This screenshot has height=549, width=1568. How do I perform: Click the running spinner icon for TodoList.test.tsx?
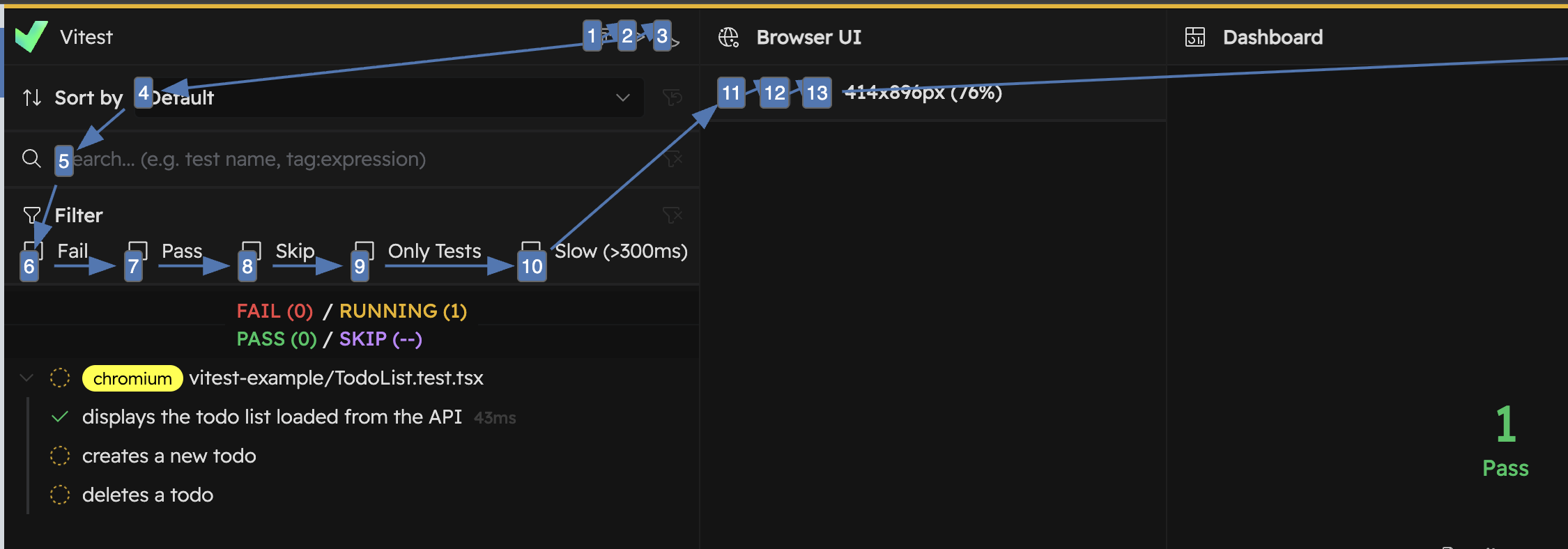[60, 378]
